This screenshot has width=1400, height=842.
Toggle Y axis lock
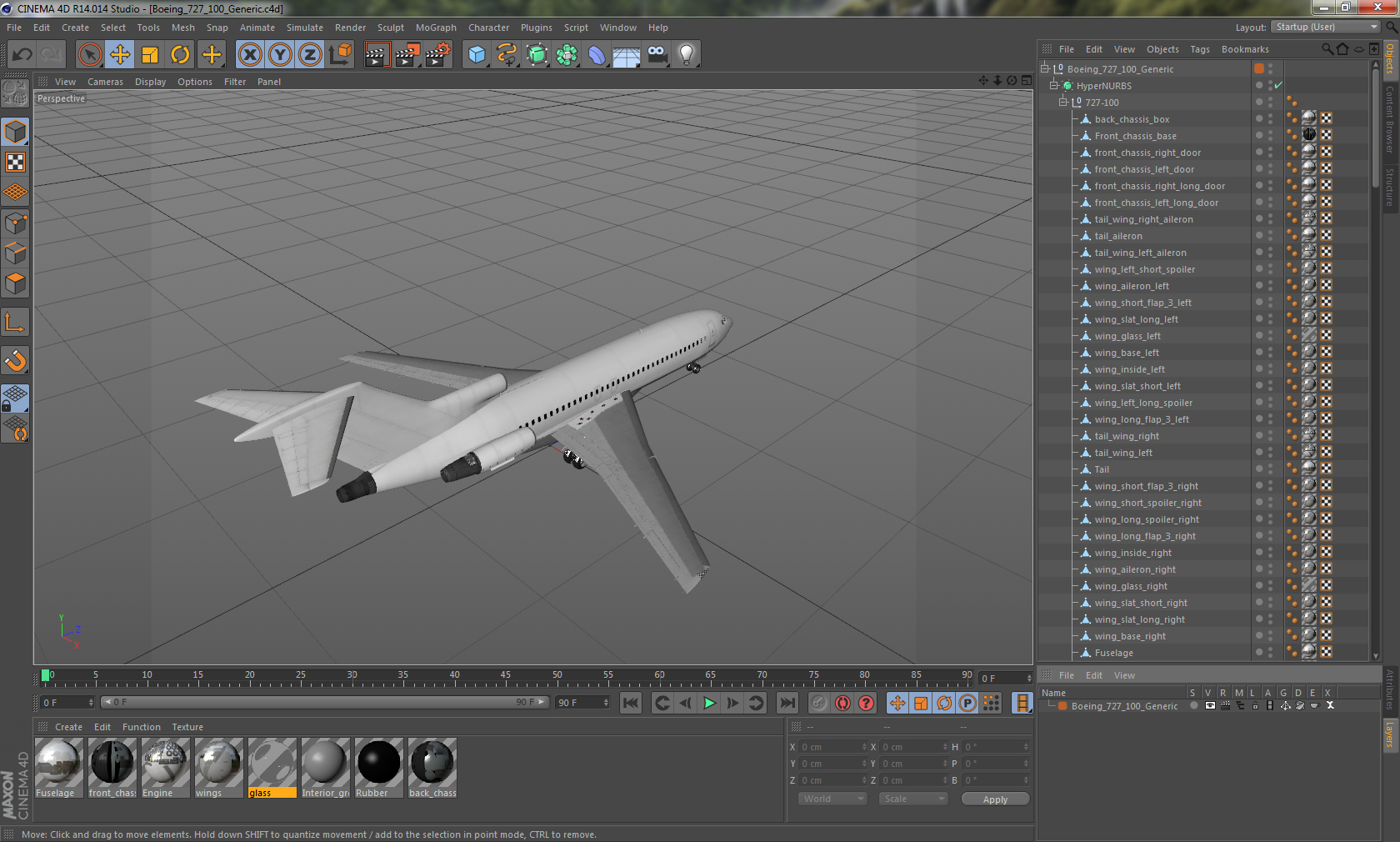pyautogui.click(x=280, y=55)
